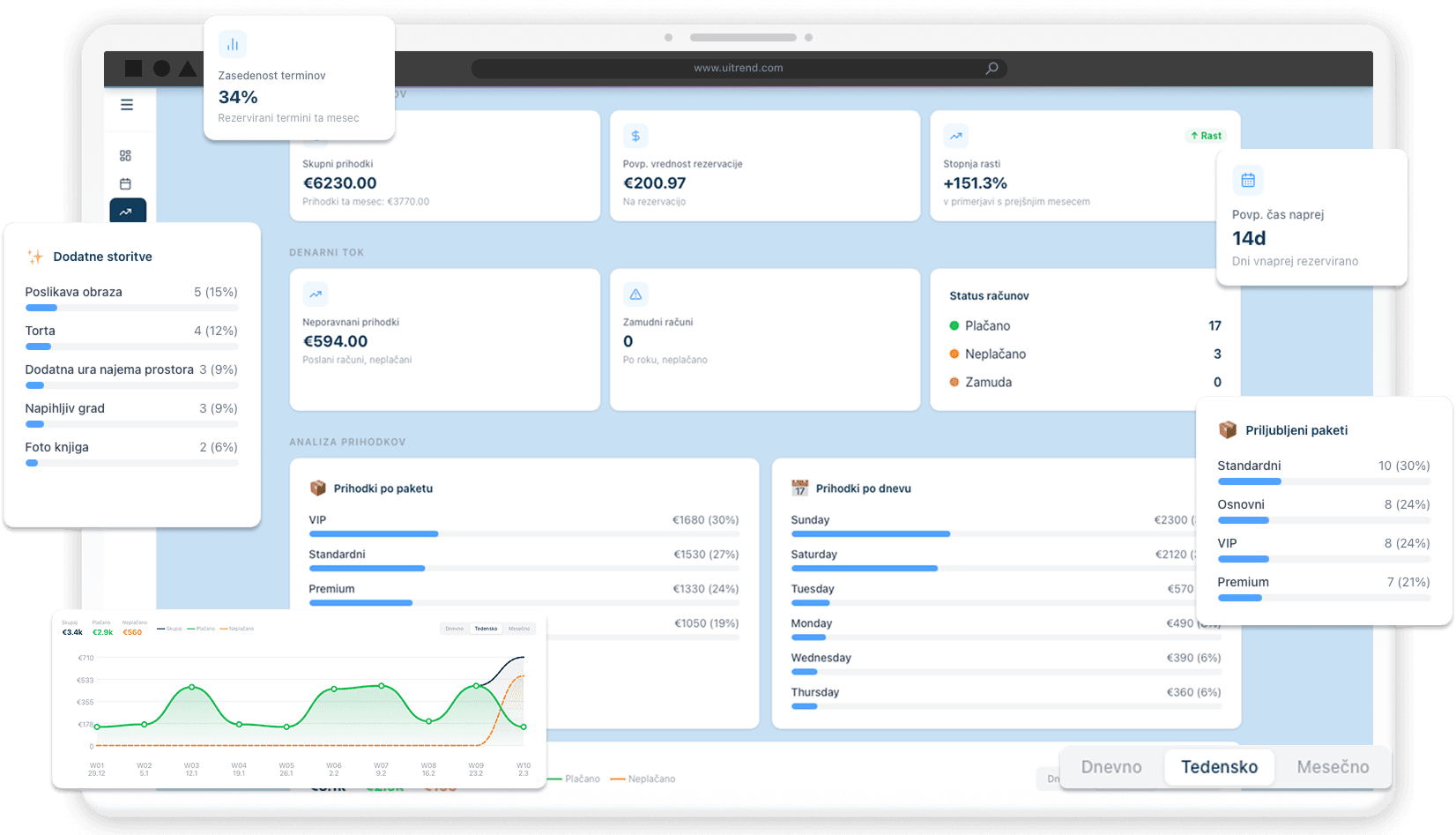Switch to the Dnevno view
The width and height of the screenshot is (1456, 835).
point(1111,767)
